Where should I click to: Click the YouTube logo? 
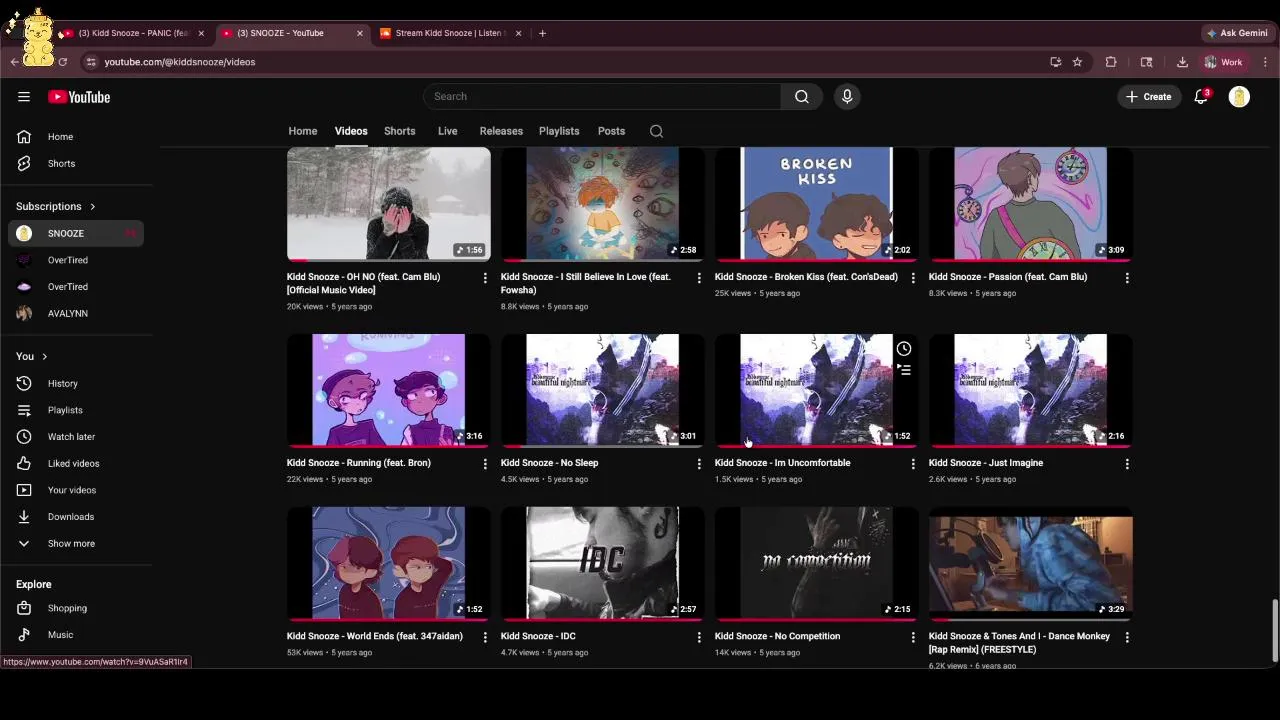(79, 97)
